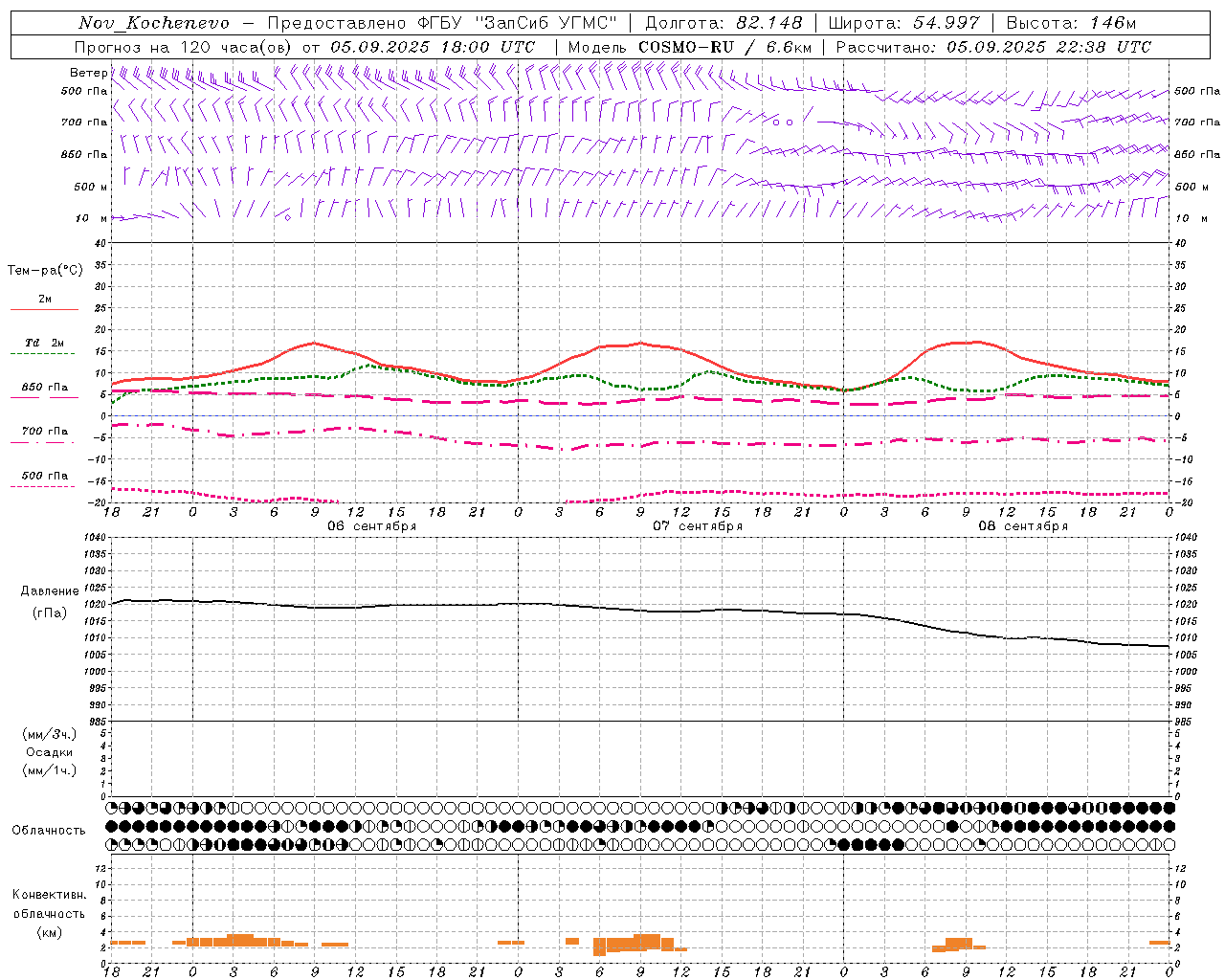Click the 07 сентября date label
The width and height of the screenshot is (1225, 980).
coord(698,525)
